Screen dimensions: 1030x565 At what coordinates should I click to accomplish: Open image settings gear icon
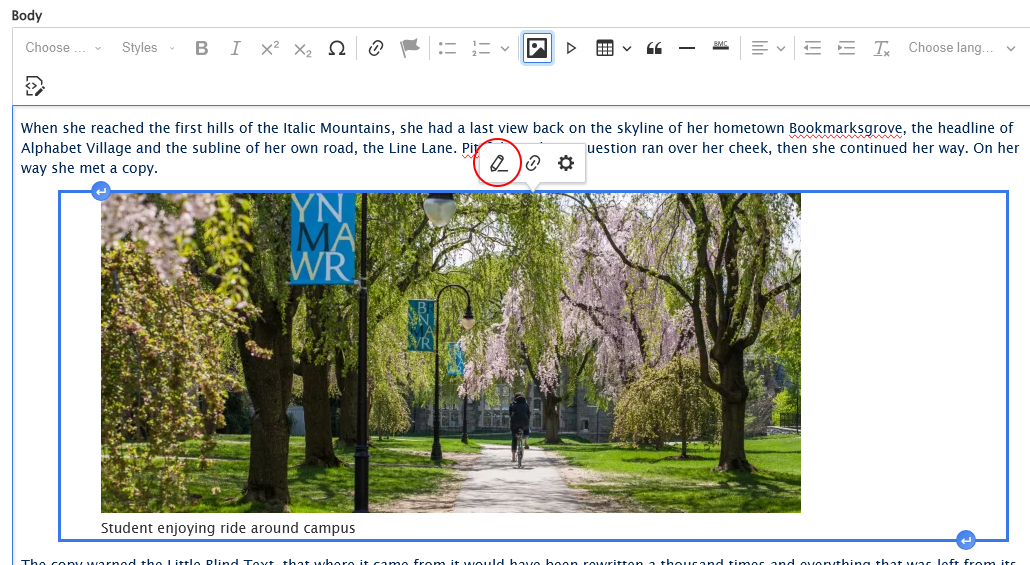click(566, 163)
